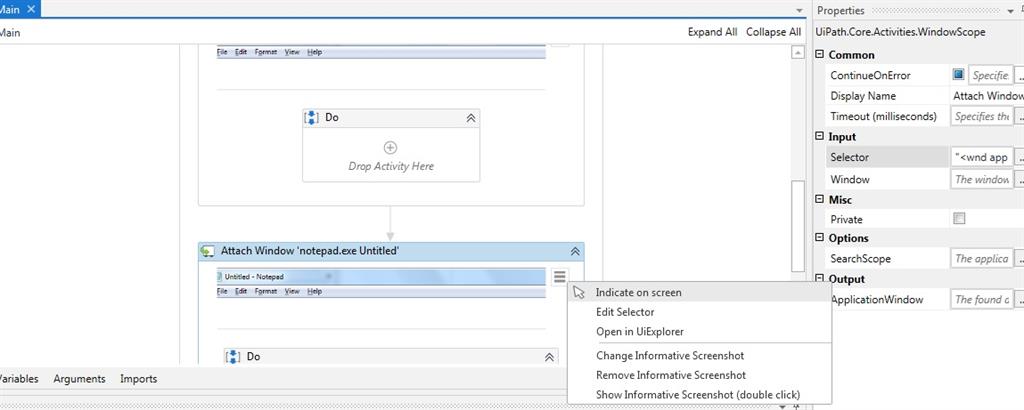This screenshot has width=1024, height=410.
Task: Click designer vertical scrollbar up arrow
Action: click(797, 53)
